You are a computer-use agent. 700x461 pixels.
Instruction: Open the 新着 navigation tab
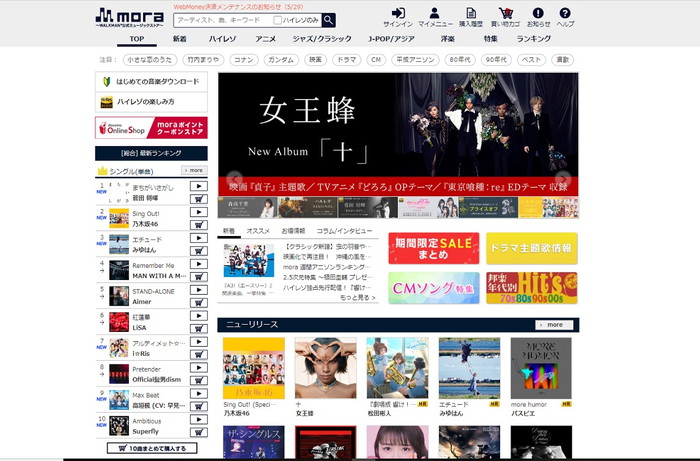[179, 39]
